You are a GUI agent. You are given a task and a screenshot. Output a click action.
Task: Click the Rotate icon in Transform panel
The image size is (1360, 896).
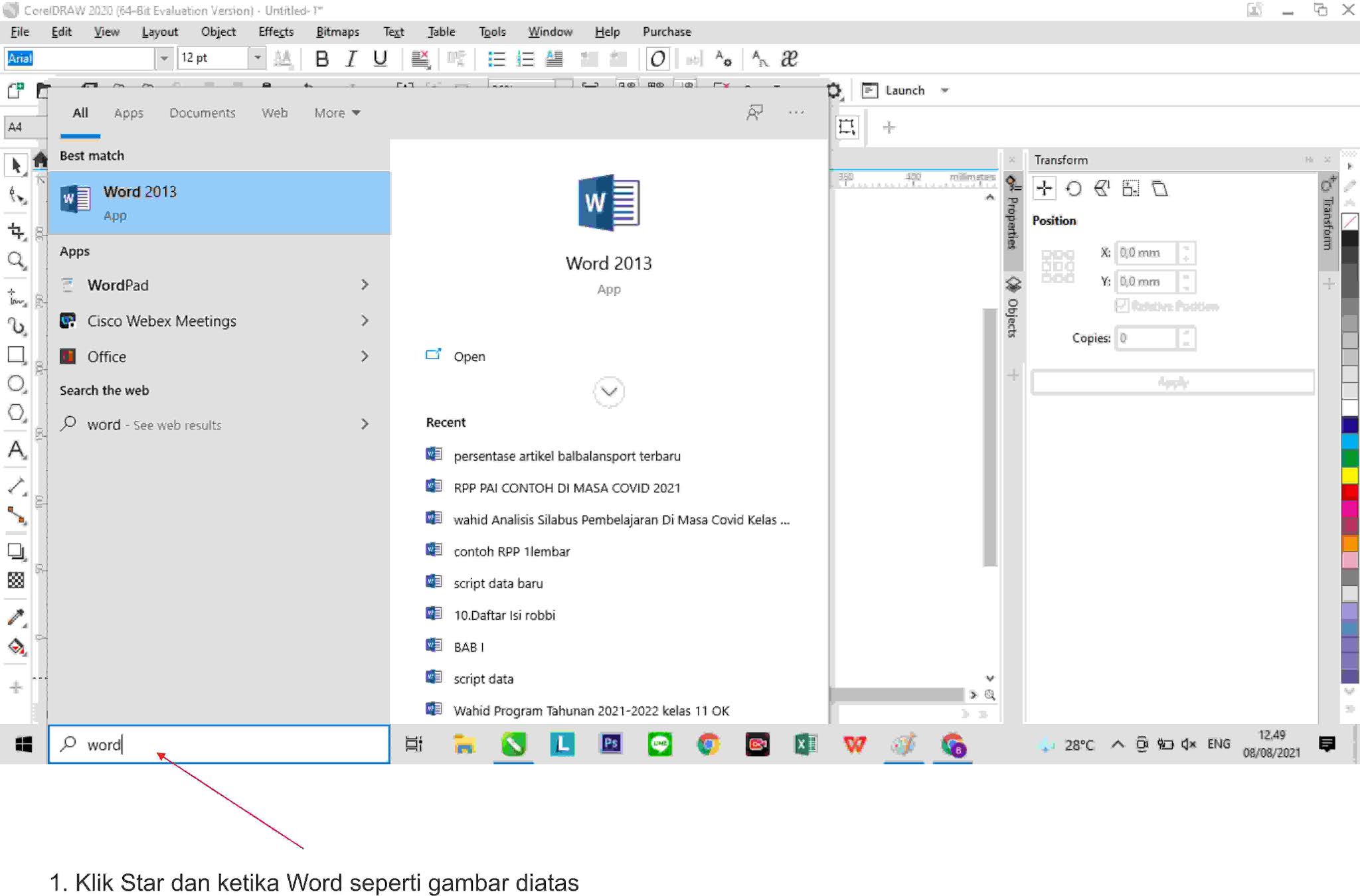pyautogui.click(x=1073, y=189)
